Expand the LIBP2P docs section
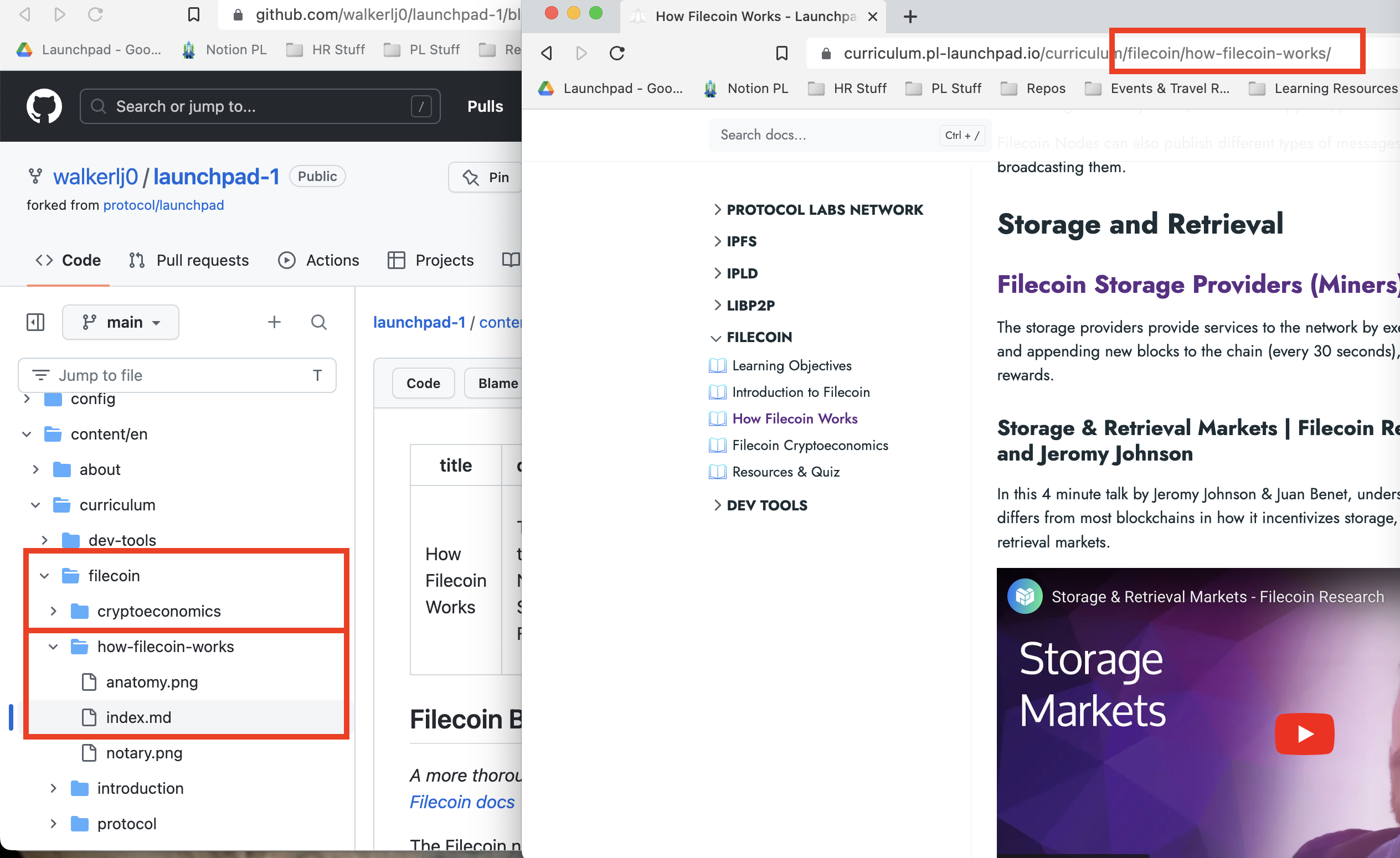Image resolution: width=1400 pixels, height=858 pixels. (x=743, y=305)
